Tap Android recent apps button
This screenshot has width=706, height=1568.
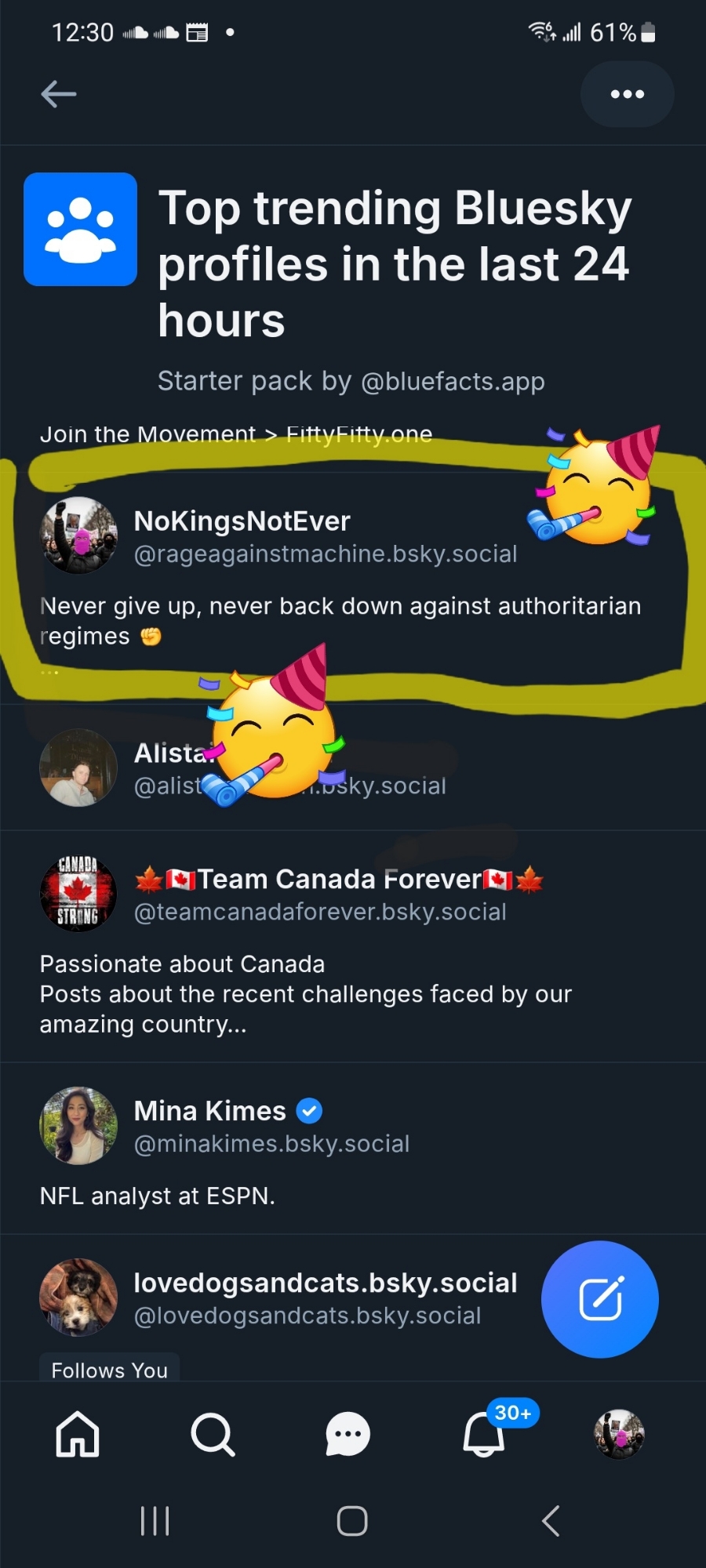coord(155,1521)
